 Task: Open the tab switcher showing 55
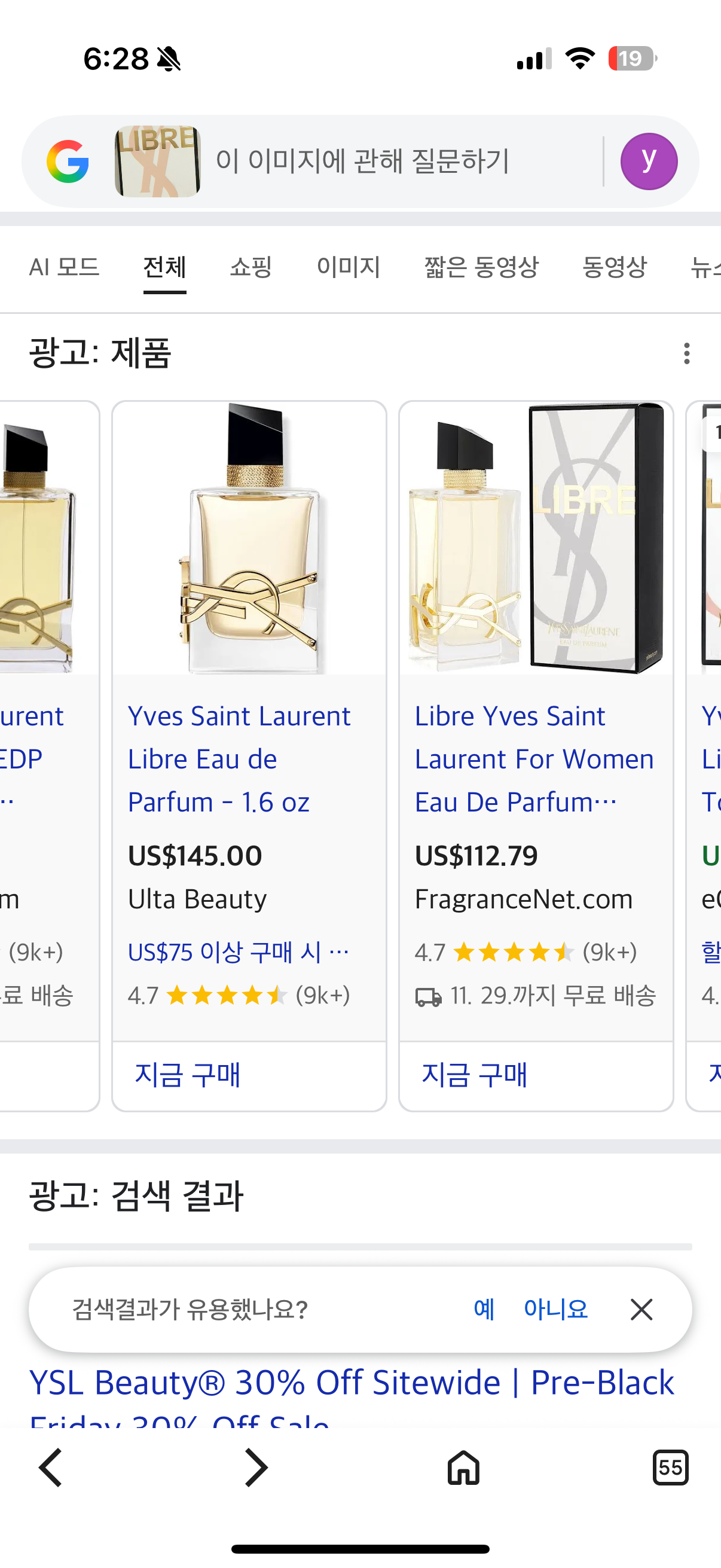(670, 1467)
